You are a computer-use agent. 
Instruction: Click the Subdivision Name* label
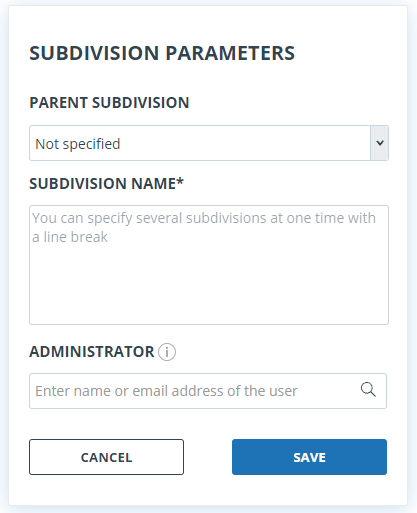106,184
